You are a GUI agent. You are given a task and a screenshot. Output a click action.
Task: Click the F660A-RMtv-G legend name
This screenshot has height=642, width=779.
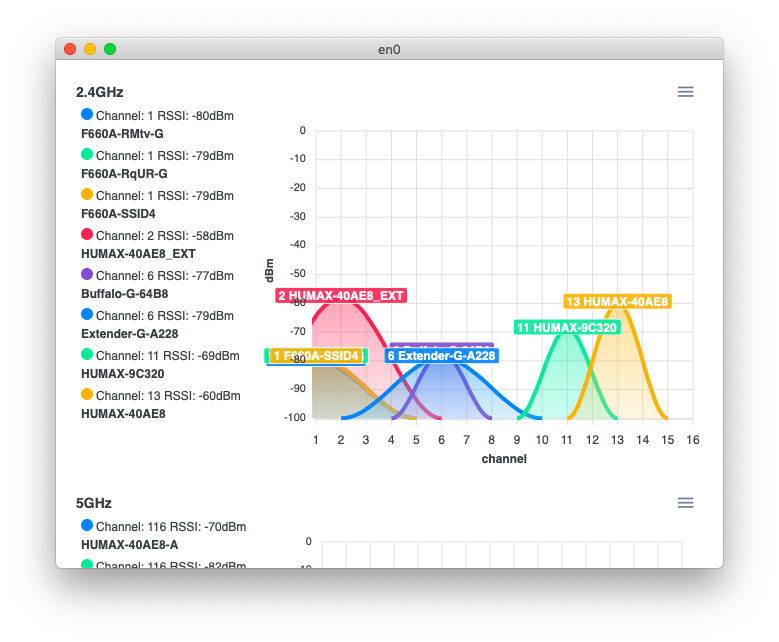pyautogui.click(x=122, y=134)
